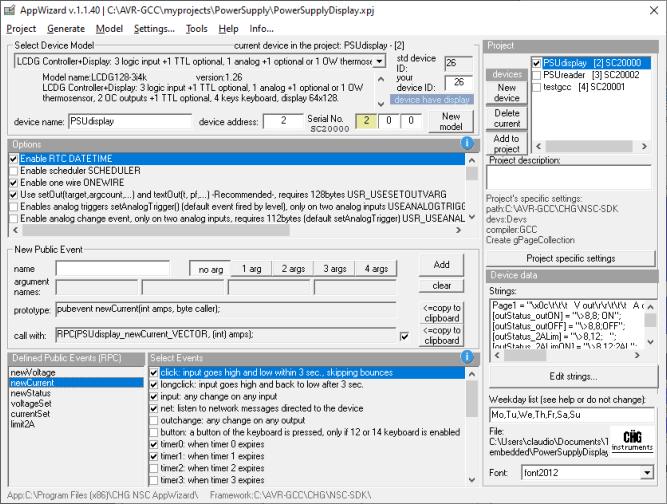Click device have display indicator
Viewport: 667px width, 504px height.
point(432,100)
